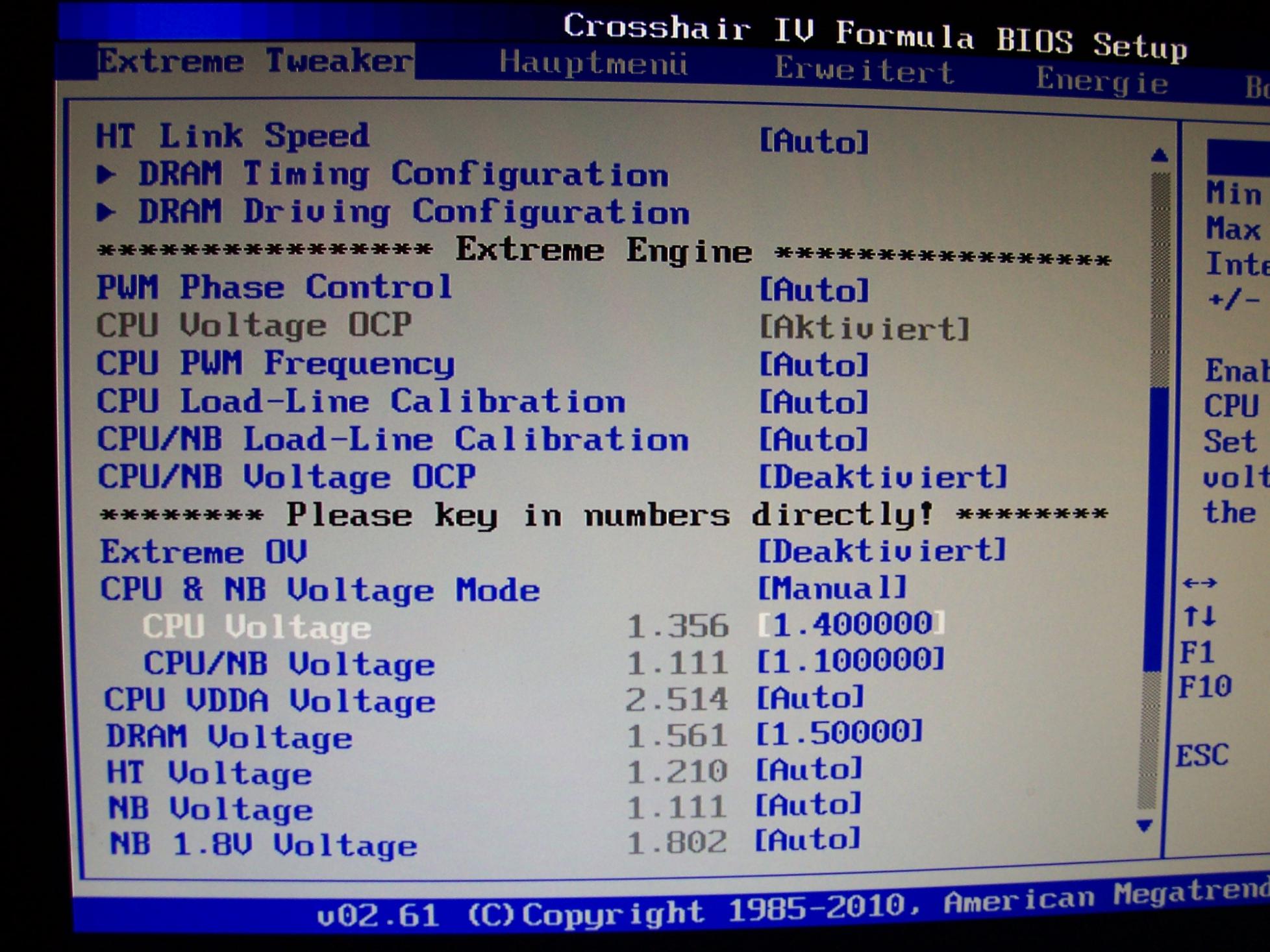Select DRAM Voltage 1.50000 field
Screen dimensions: 1270x952
coord(839,733)
